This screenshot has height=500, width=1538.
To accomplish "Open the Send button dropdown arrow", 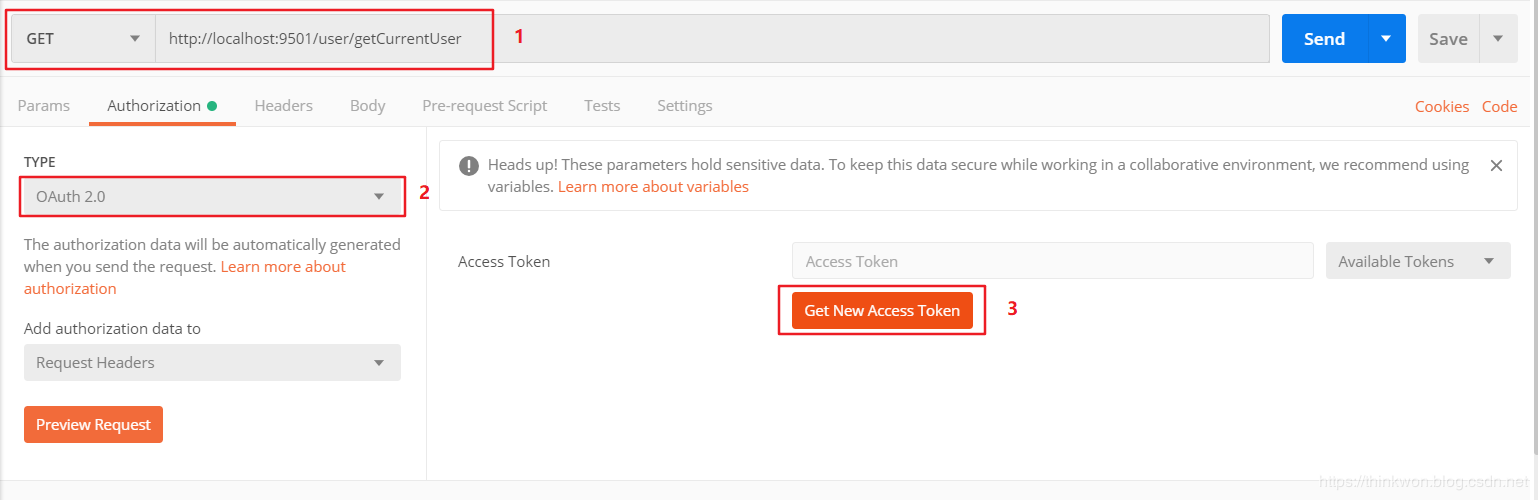I will point(1386,39).
